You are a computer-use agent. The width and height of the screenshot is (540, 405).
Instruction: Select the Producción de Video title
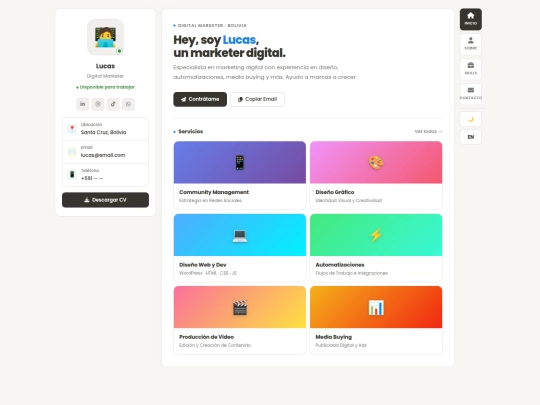(206, 337)
